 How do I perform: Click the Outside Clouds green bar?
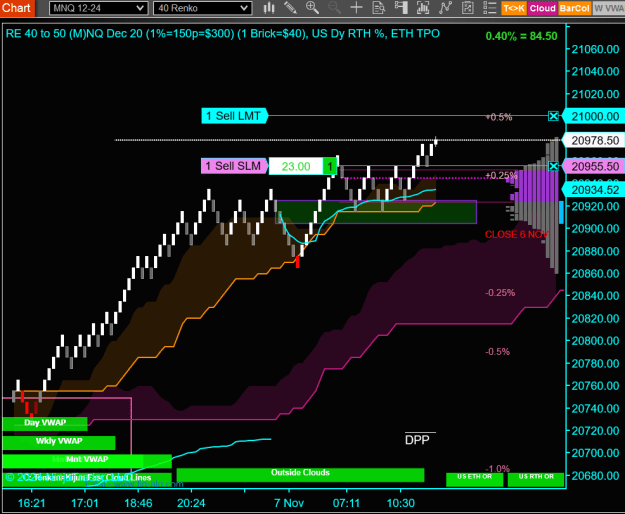(300, 475)
